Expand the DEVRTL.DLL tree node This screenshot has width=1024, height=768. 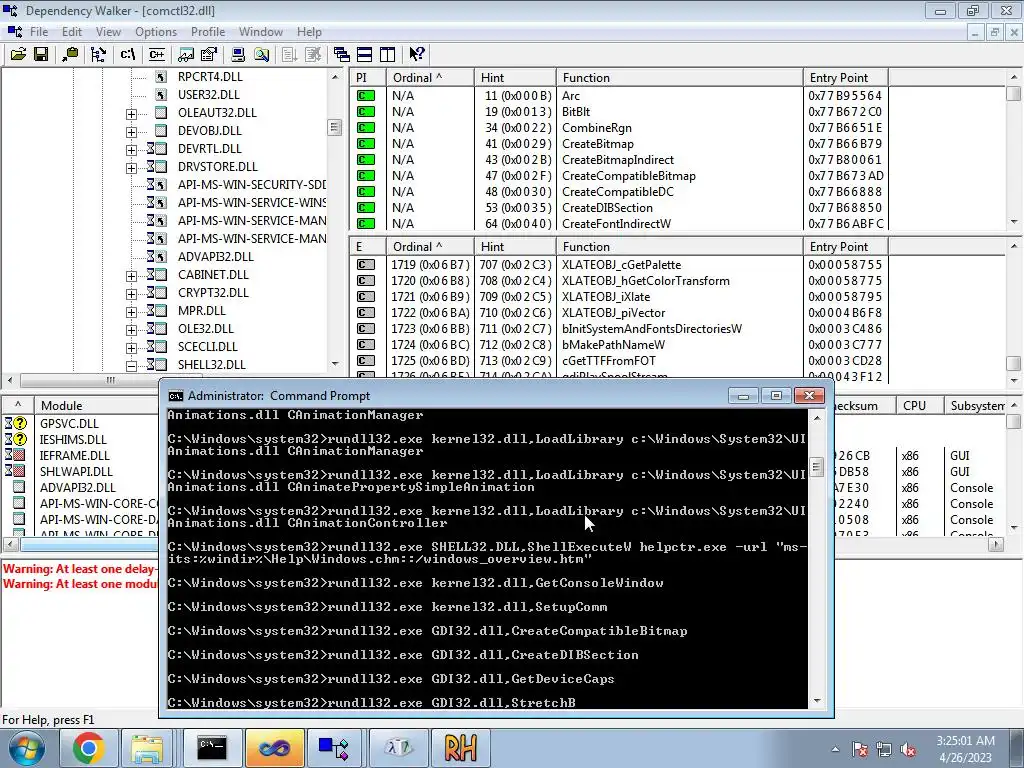[131, 150]
